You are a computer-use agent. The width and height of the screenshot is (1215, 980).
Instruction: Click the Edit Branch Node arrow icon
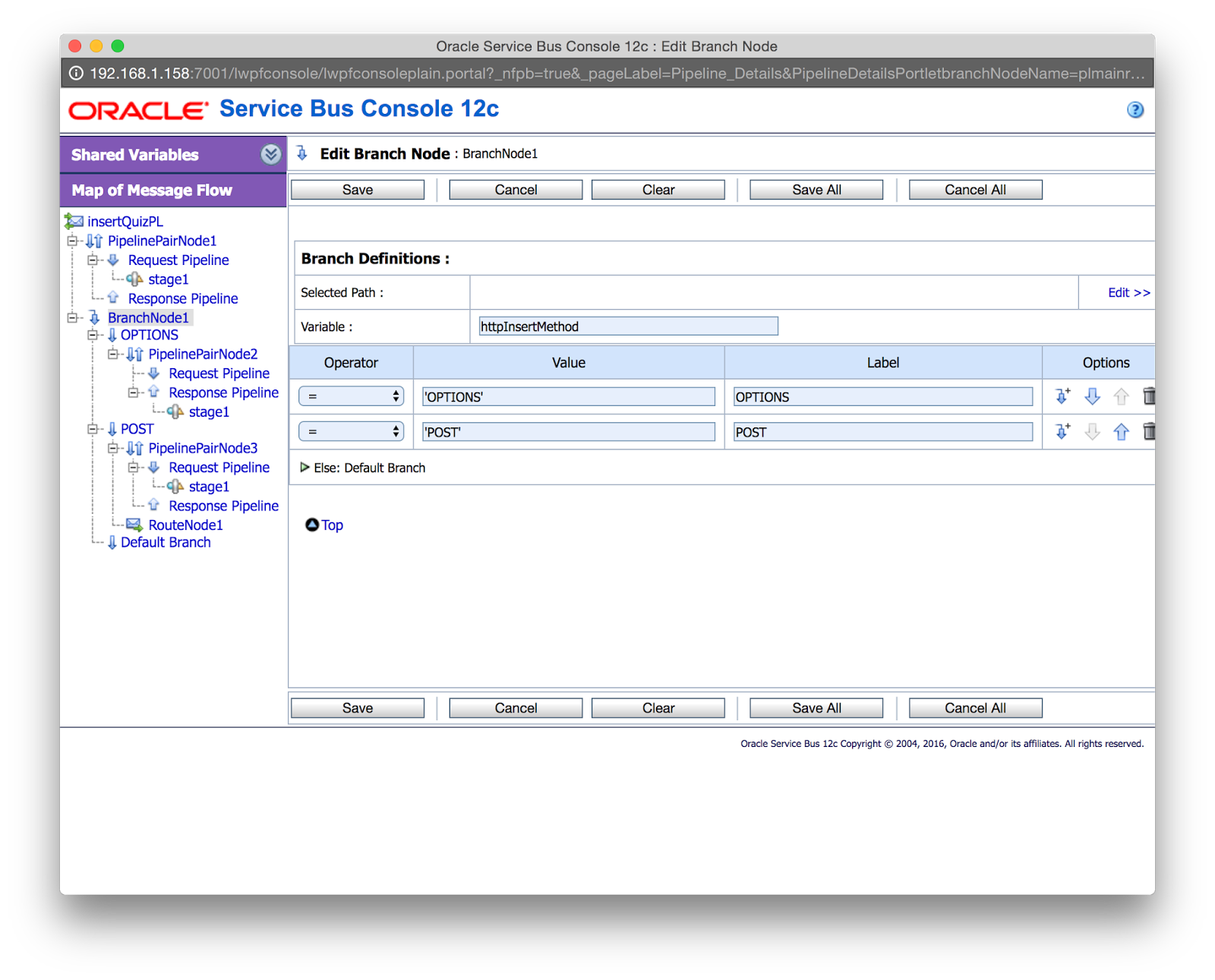[302, 153]
